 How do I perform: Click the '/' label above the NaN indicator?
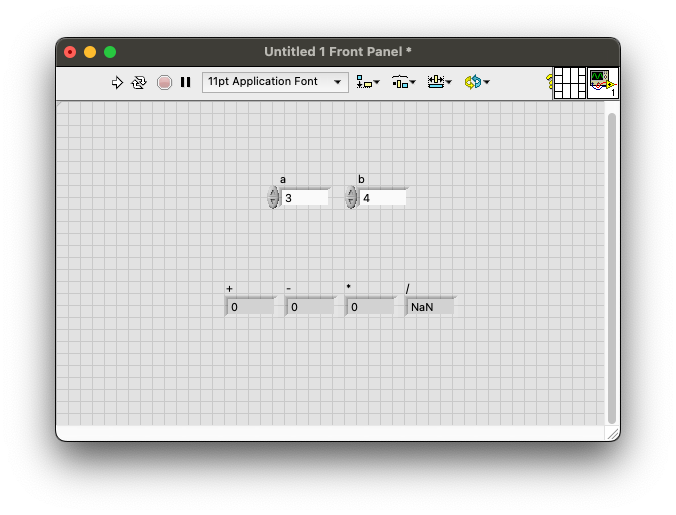tap(408, 288)
